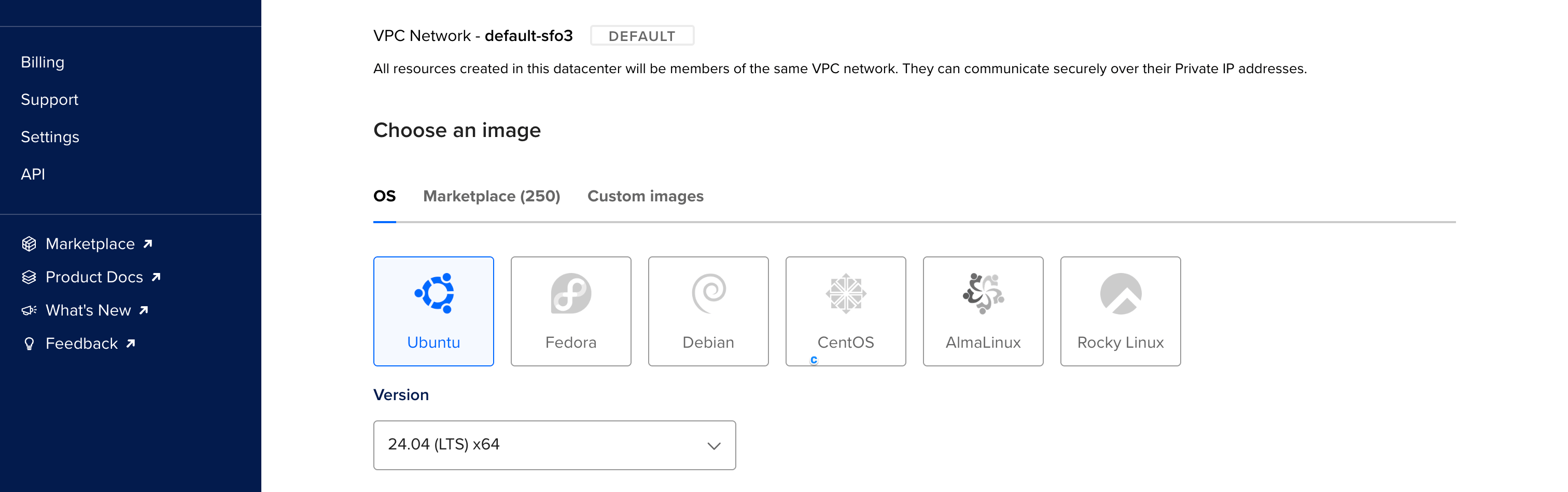
Task: Open the API section
Action: pos(34,174)
